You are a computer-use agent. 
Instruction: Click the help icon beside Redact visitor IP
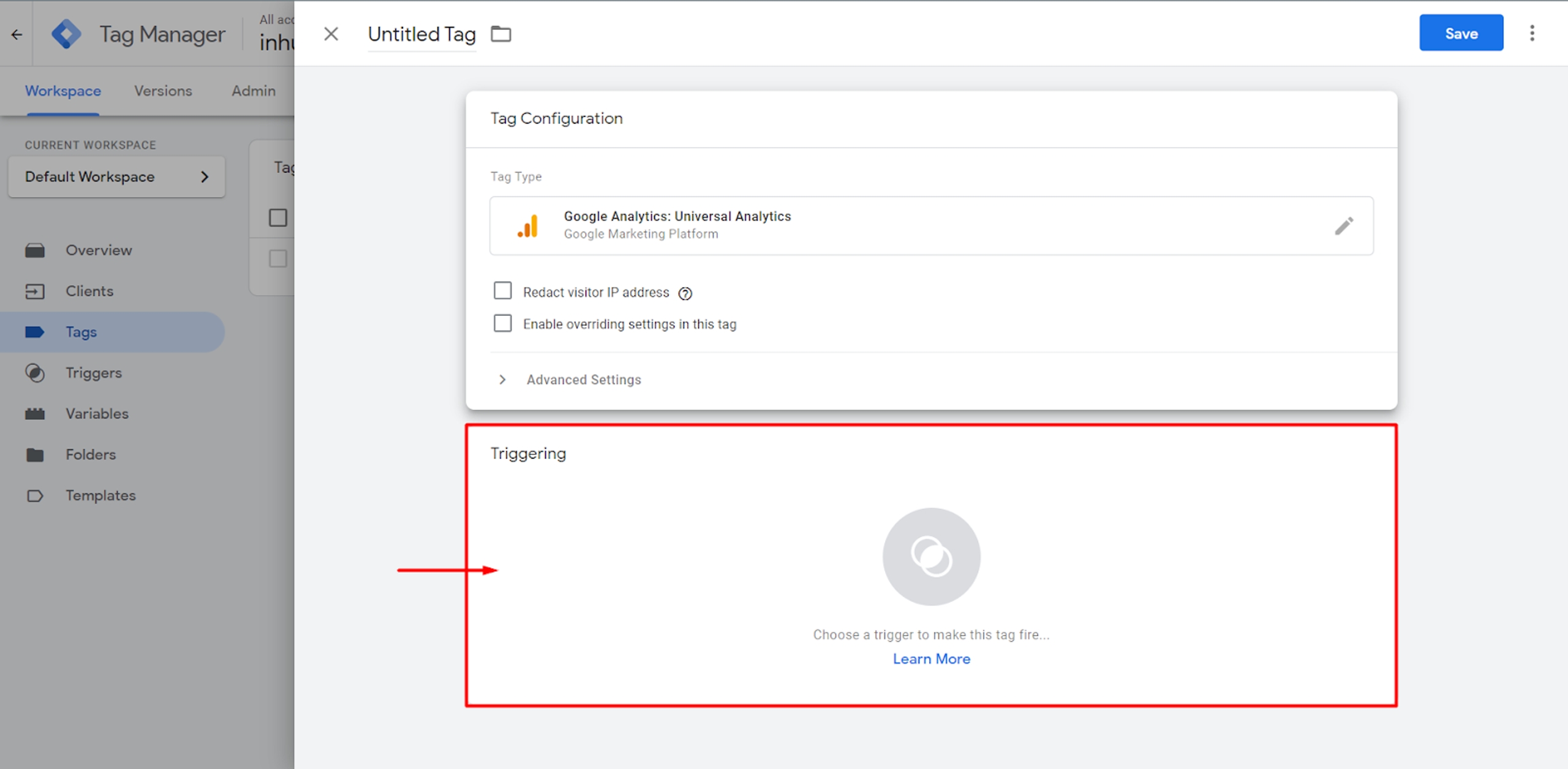click(x=685, y=293)
